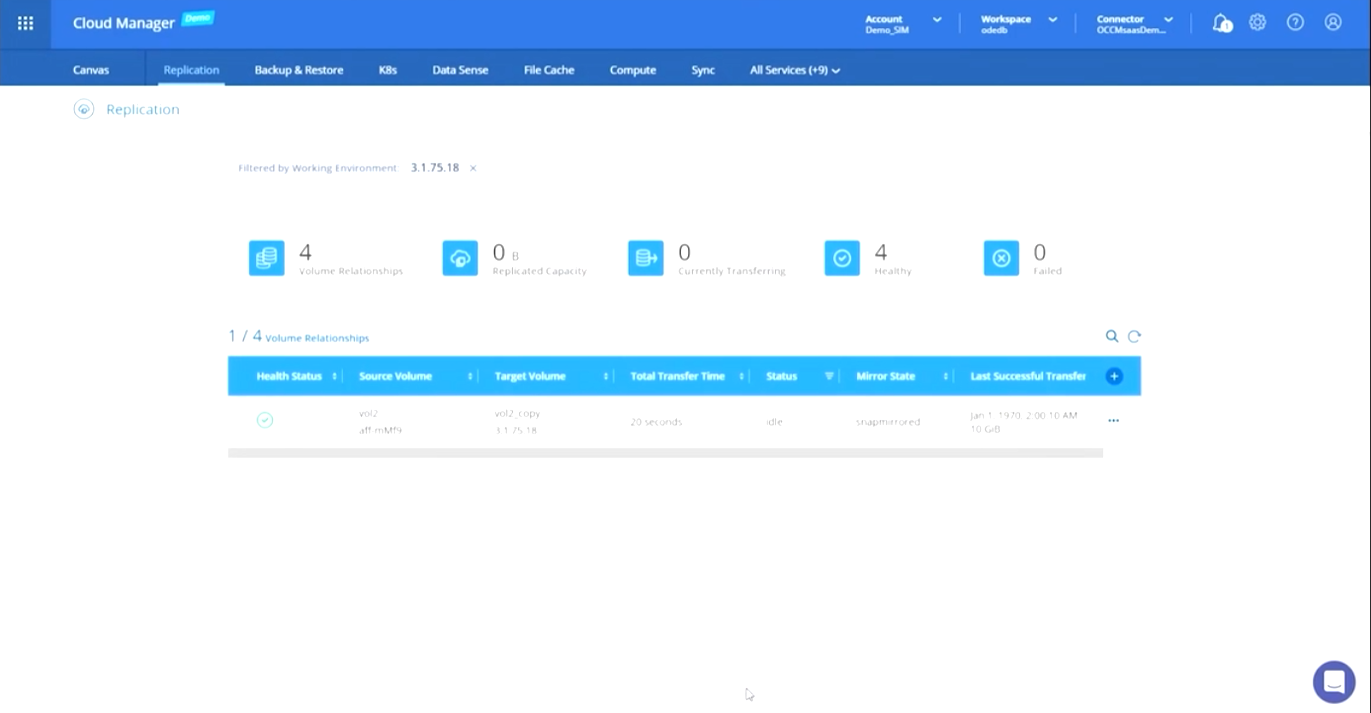Click the Demo badge beside Cloud Manager
Viewport: 1371px width, 713px height.
tap(198, 18)
